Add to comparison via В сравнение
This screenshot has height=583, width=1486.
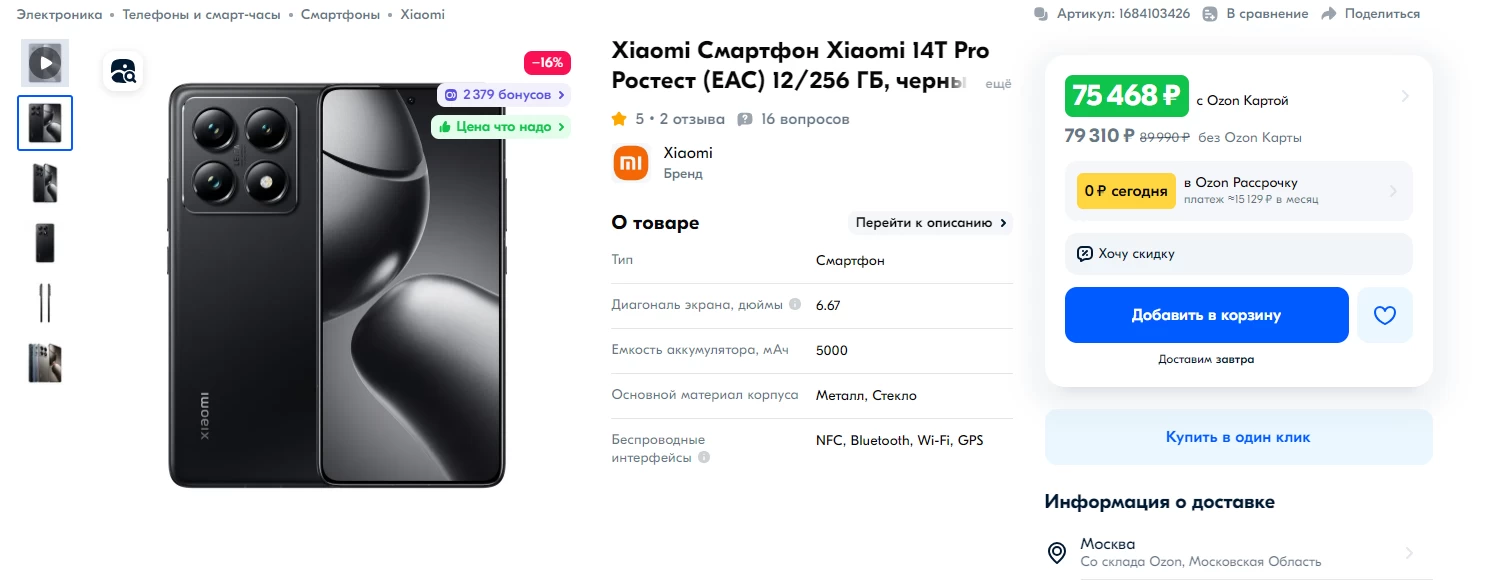coord(1255,14)
